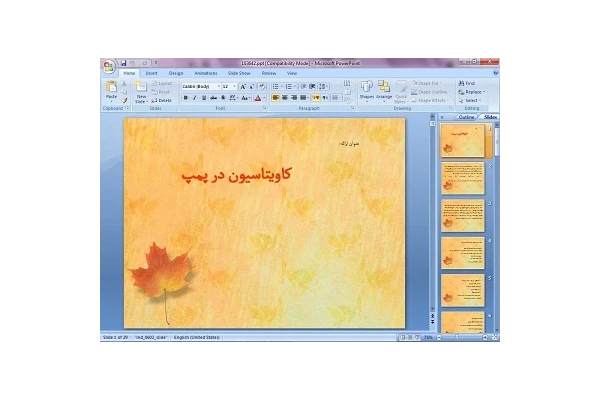Reset the slide layout

pyautogui.click(x=161, y=92)
